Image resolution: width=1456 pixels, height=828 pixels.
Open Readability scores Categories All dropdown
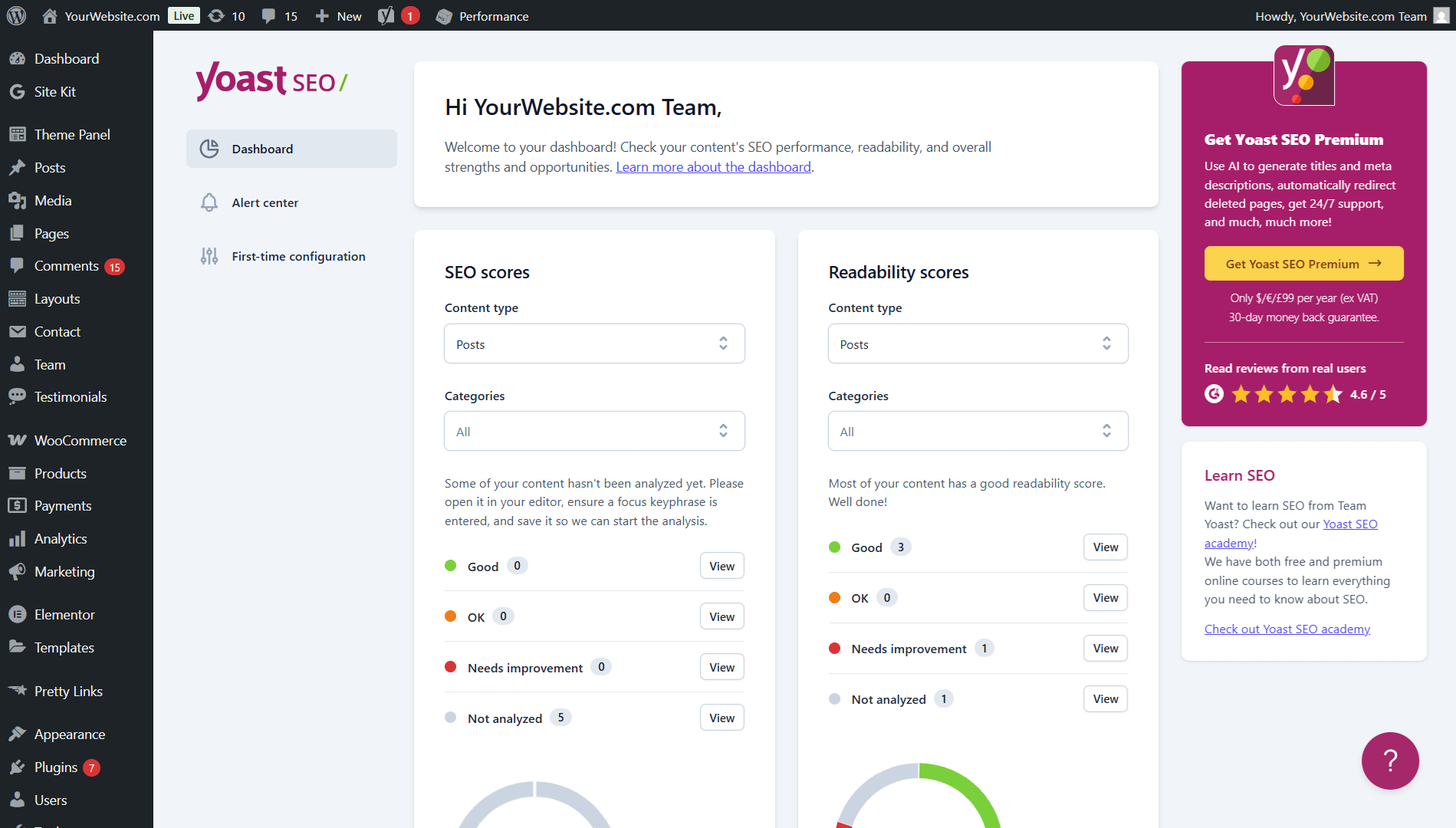coord(978,431)
